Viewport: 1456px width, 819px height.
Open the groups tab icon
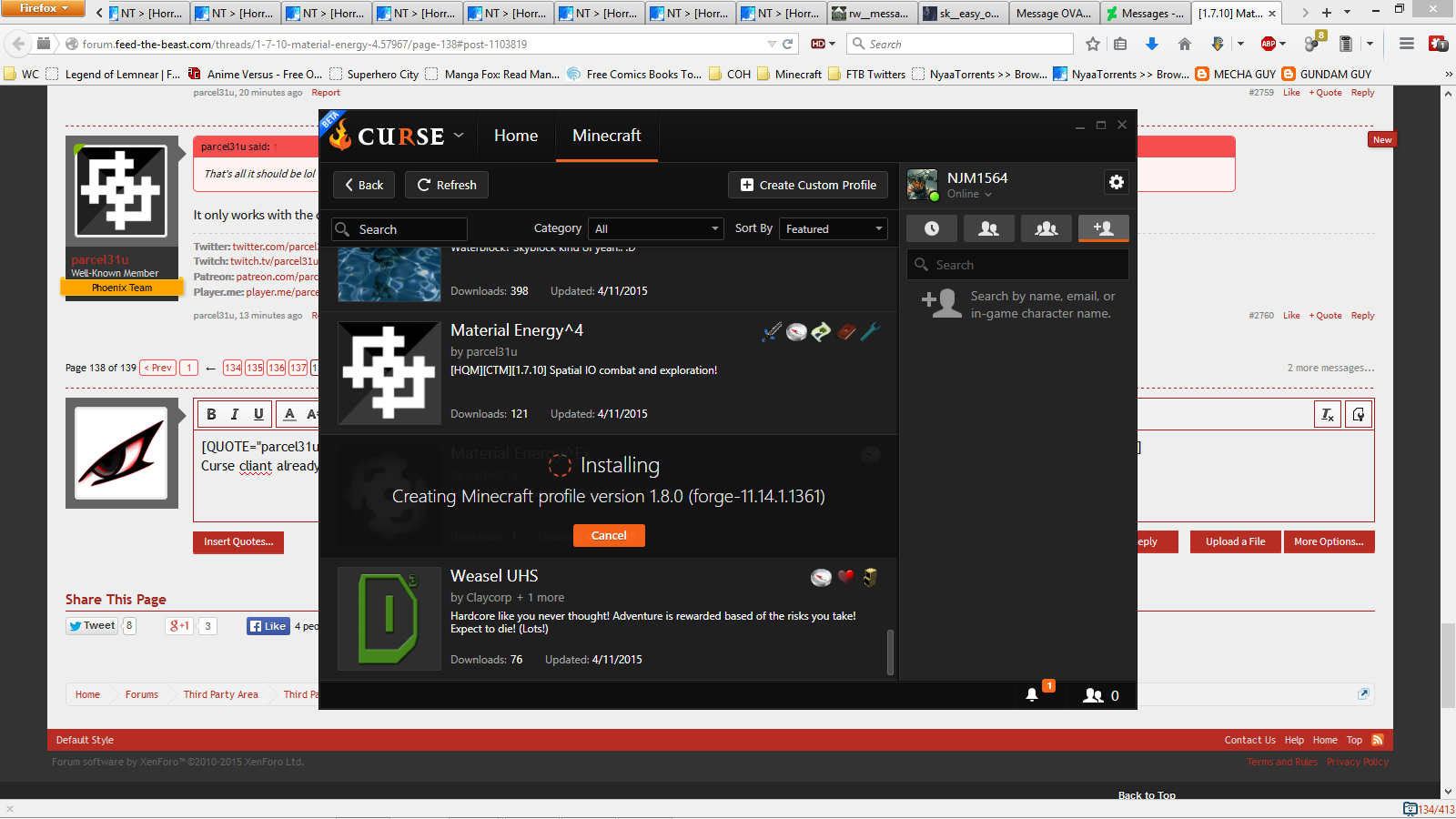coord(1046,228)
